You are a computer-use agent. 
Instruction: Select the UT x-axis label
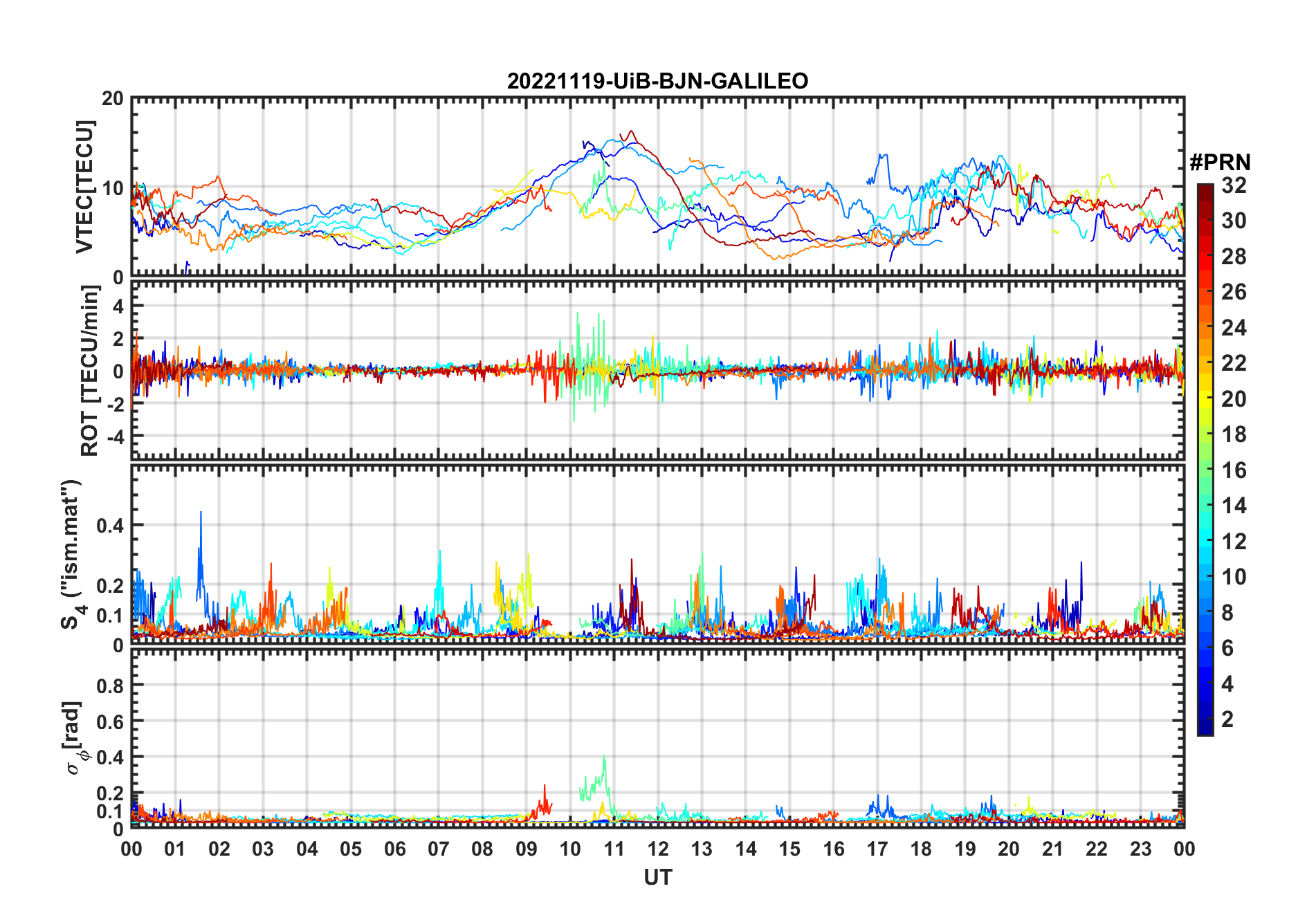pos(657,878)
